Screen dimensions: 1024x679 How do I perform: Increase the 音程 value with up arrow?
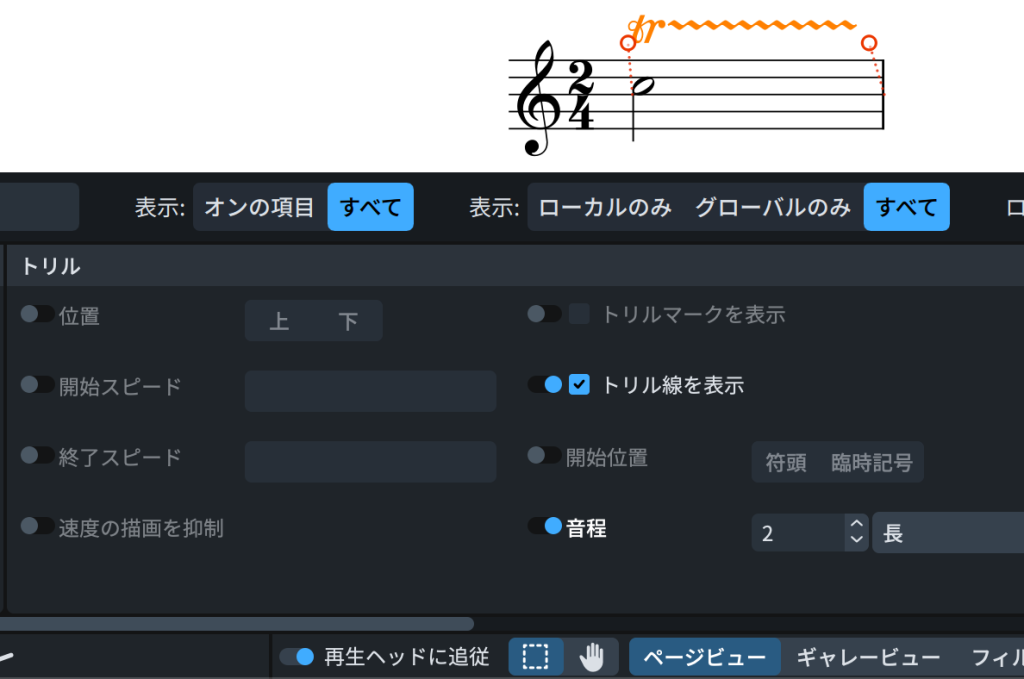pyautogui.click(x=855, y=523)
